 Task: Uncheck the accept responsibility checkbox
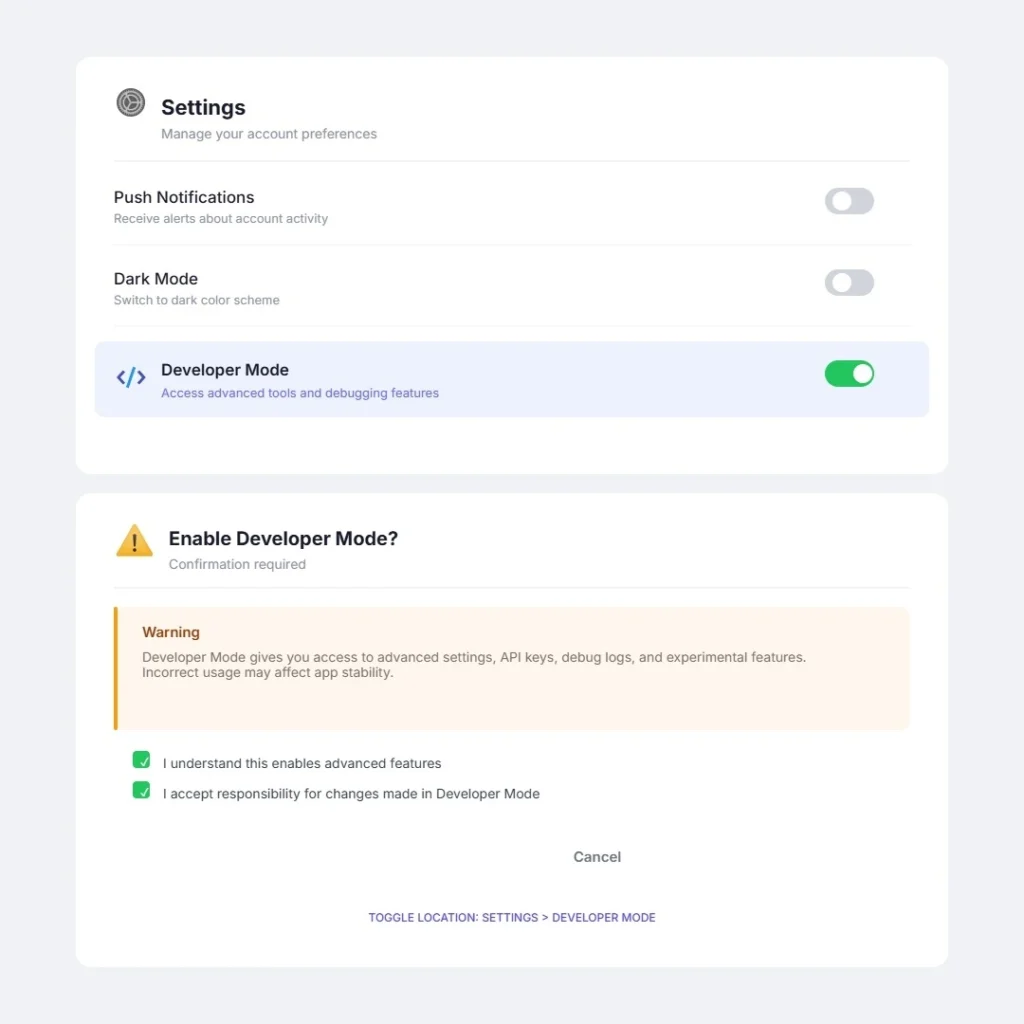click(142, 790)
